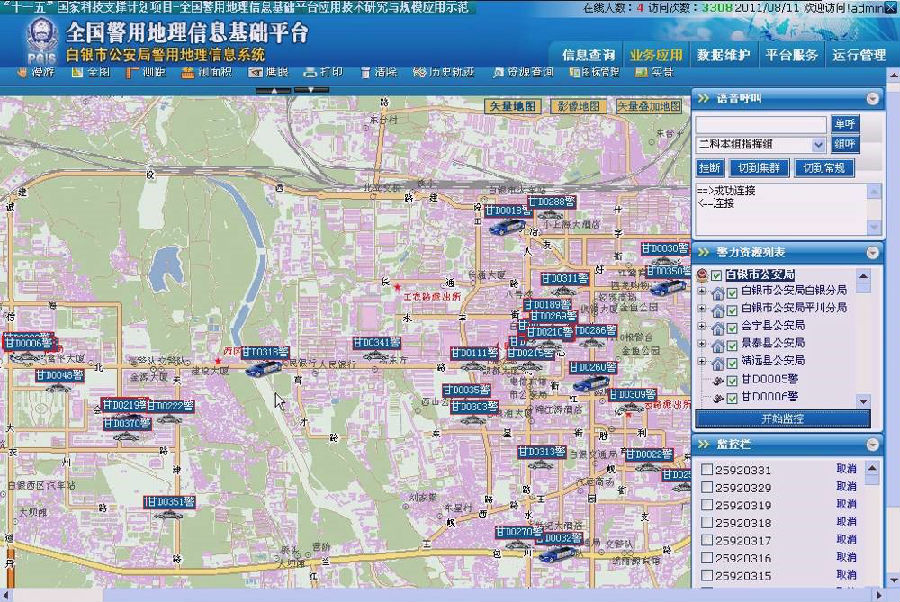
Task: Select the blue police car under 甘D0260警
Action: tap(591, 383)
